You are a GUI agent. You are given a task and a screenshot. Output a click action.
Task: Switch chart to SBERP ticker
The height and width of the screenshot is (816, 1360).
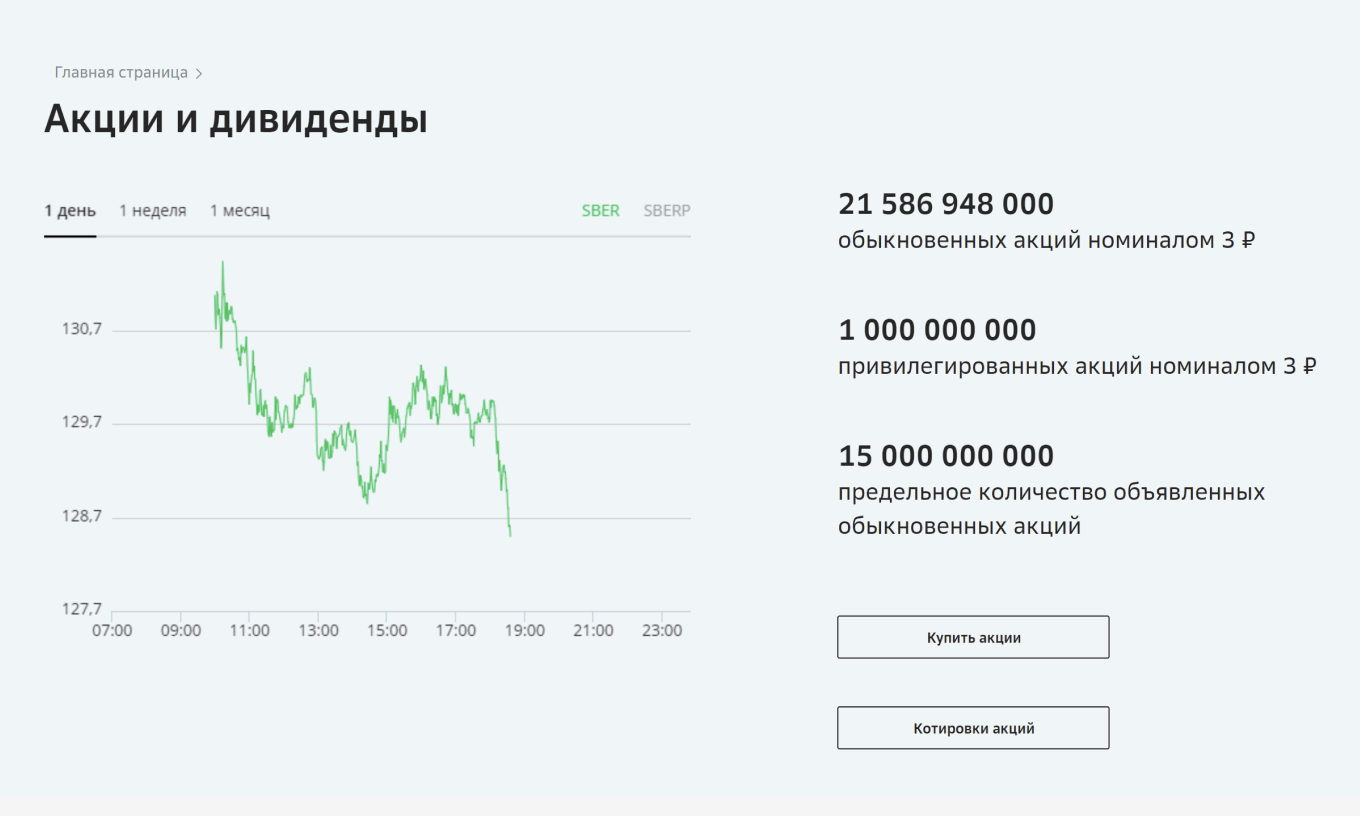[667, 211]
